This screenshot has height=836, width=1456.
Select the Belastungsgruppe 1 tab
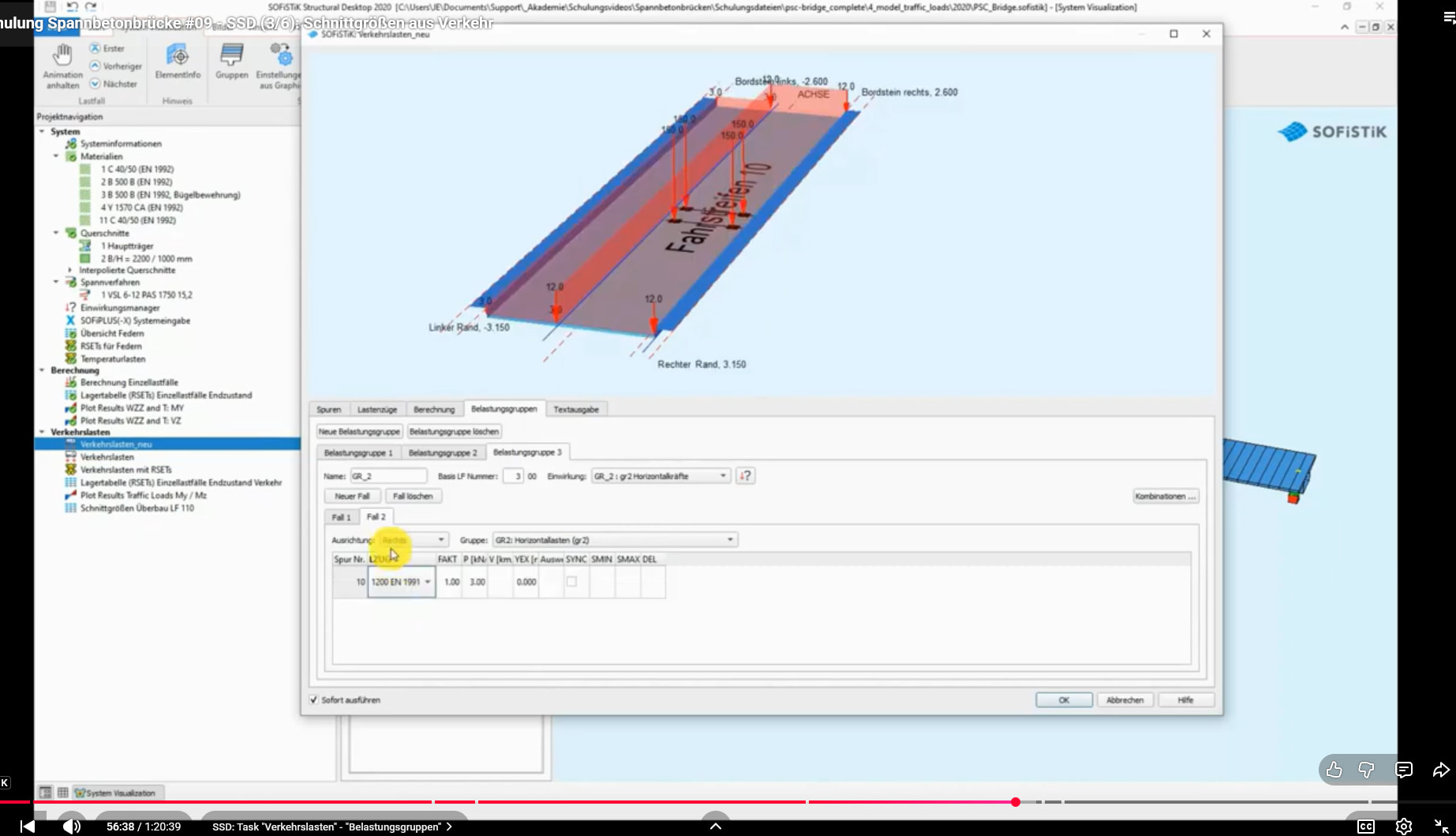(357, 453)
